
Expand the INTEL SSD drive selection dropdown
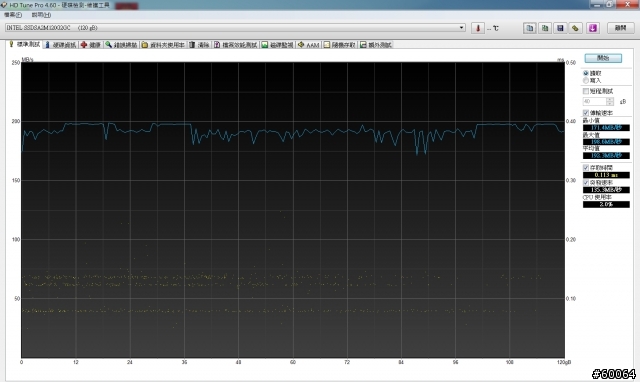pos(462,28)
